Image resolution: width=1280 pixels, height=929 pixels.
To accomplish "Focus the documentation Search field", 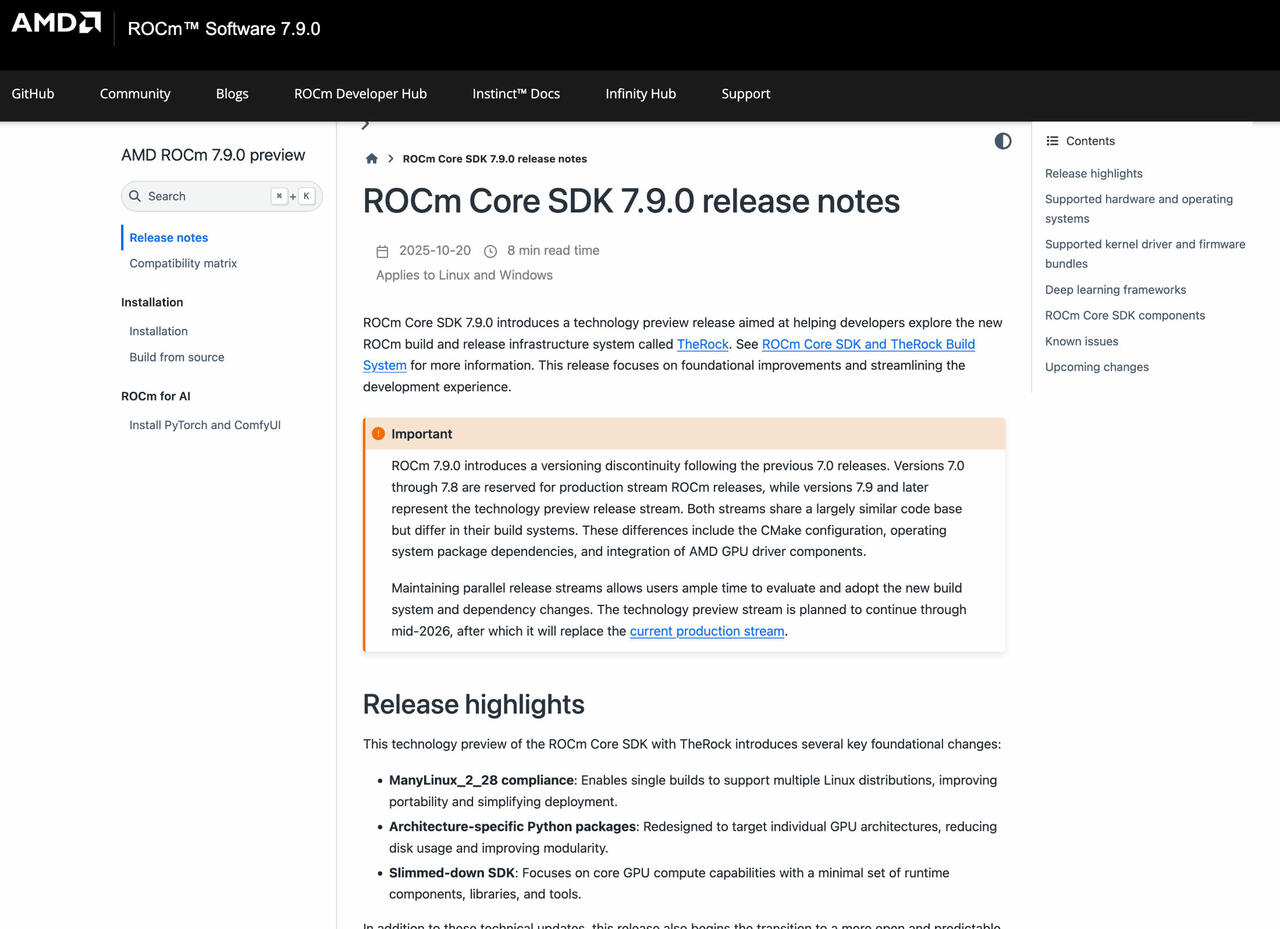I will (205, 196).
